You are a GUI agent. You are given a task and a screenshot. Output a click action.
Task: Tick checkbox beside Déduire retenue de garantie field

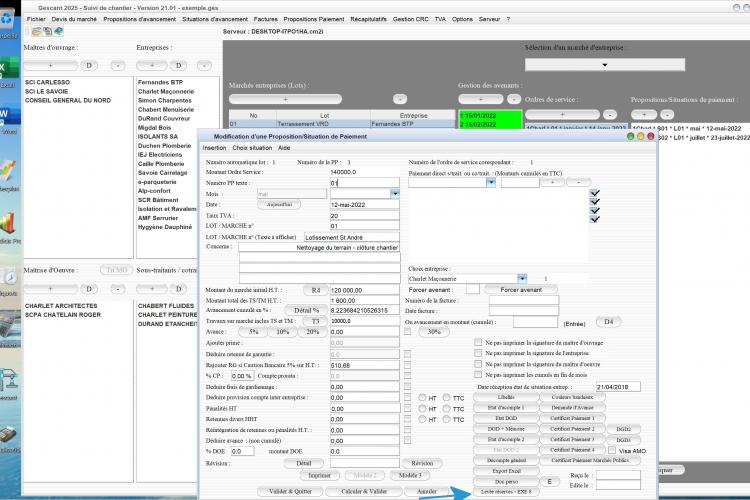coord(408,354)
